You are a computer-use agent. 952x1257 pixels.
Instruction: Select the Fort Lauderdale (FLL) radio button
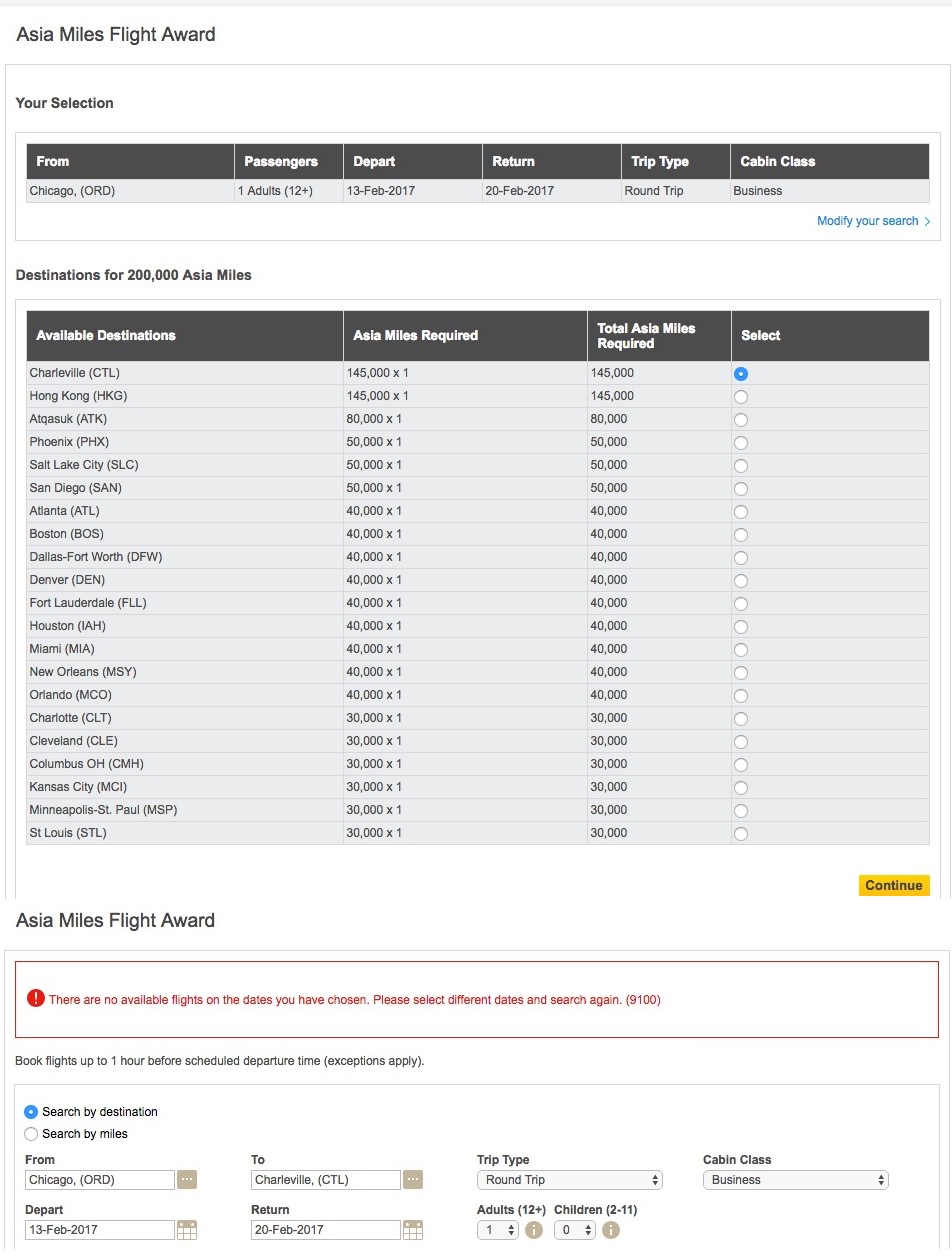click(741, 604)
